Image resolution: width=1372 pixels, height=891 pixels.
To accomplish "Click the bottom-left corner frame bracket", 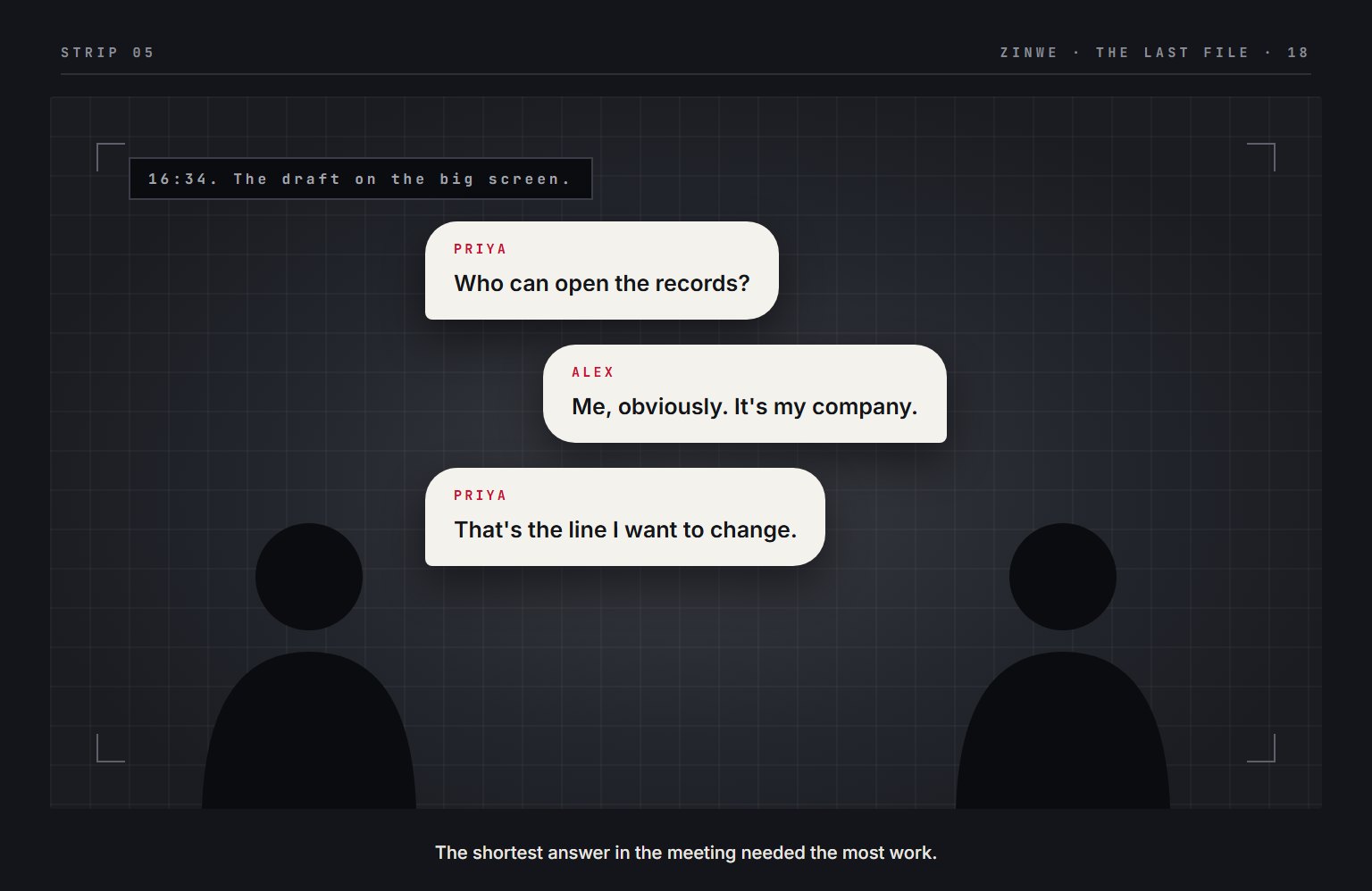I will (x=111, y=748).
